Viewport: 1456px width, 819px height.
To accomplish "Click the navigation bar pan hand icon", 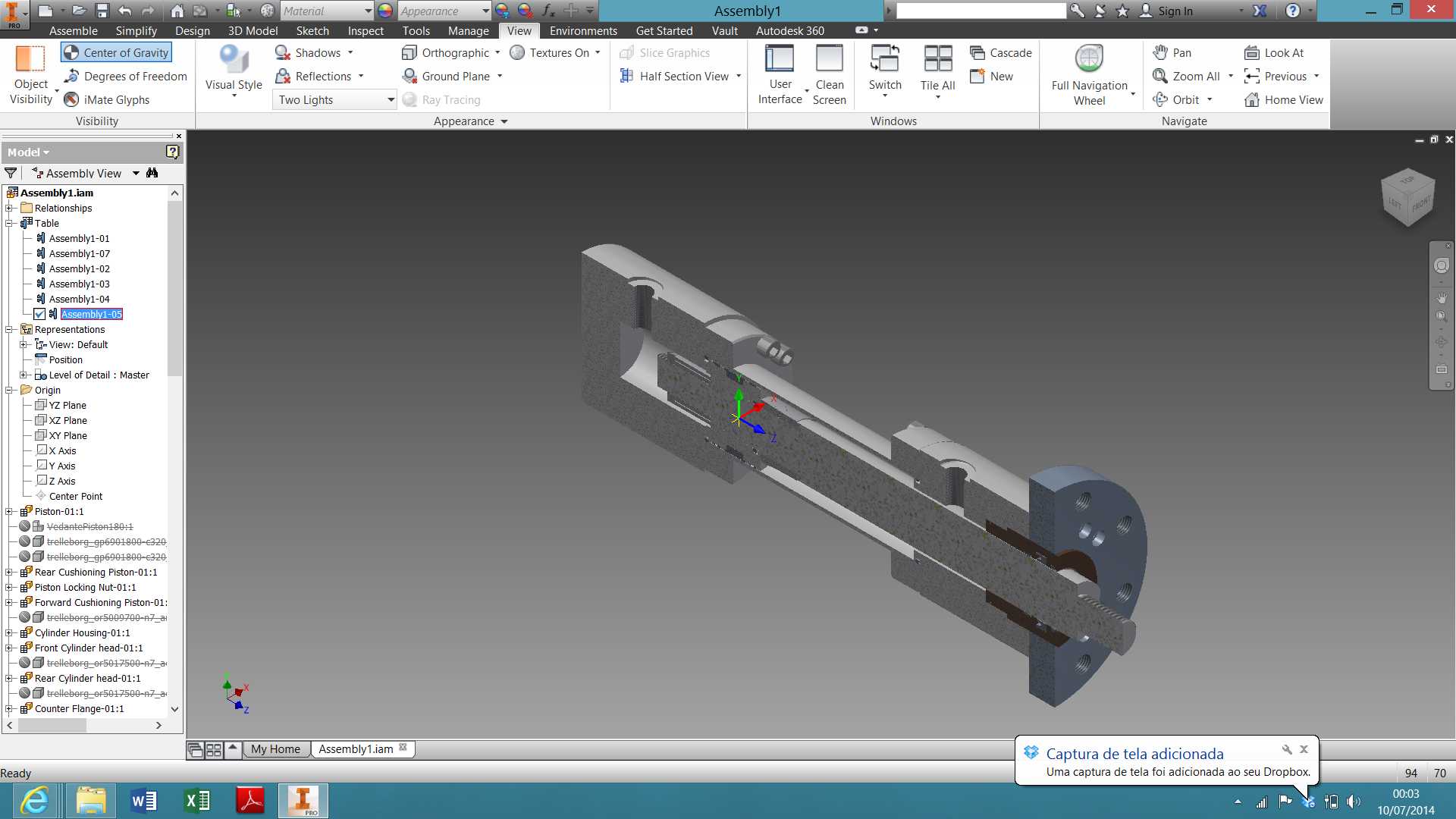I will 1441,297.
